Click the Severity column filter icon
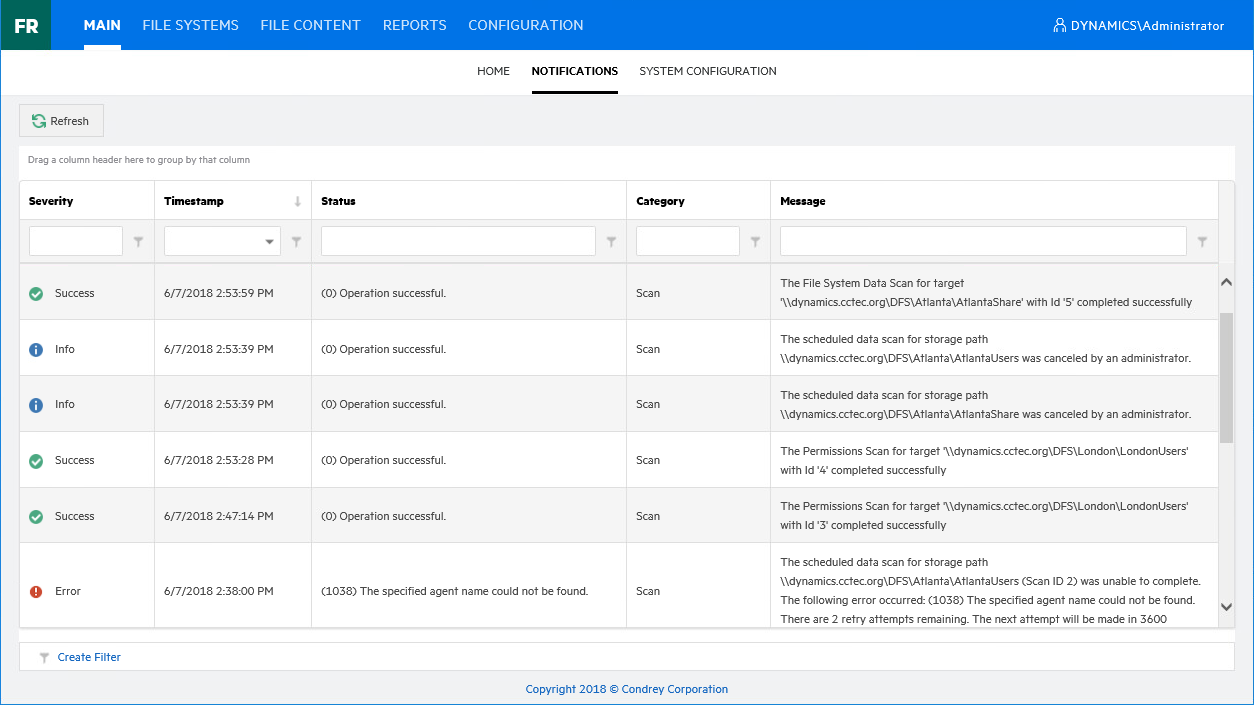 [138, 241]
